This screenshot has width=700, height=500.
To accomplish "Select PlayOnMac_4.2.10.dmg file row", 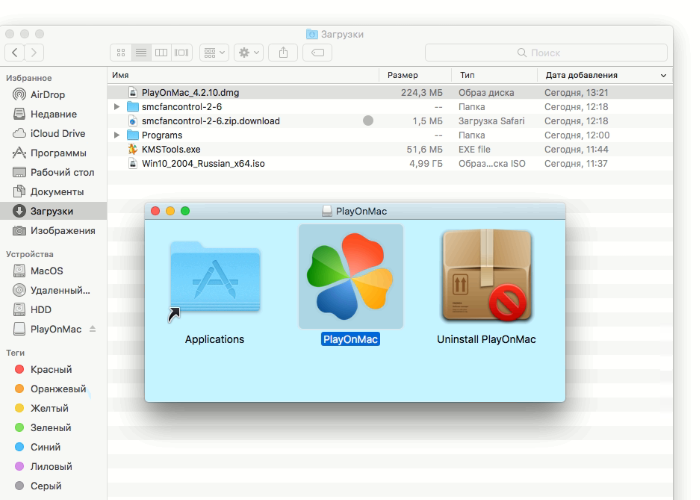I will [390, 92].
